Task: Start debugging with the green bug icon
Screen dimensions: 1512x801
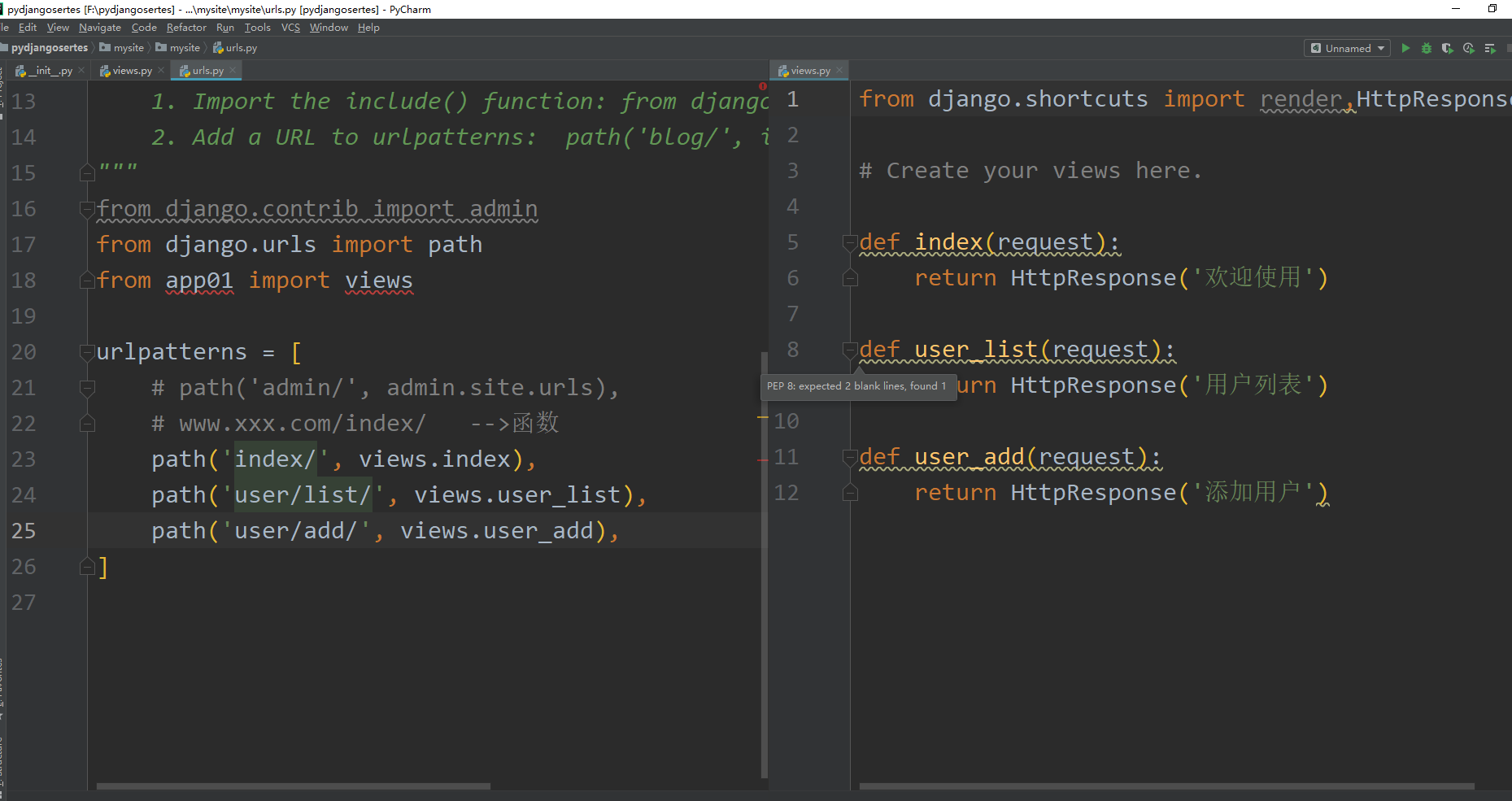Action: point(1427,49)
